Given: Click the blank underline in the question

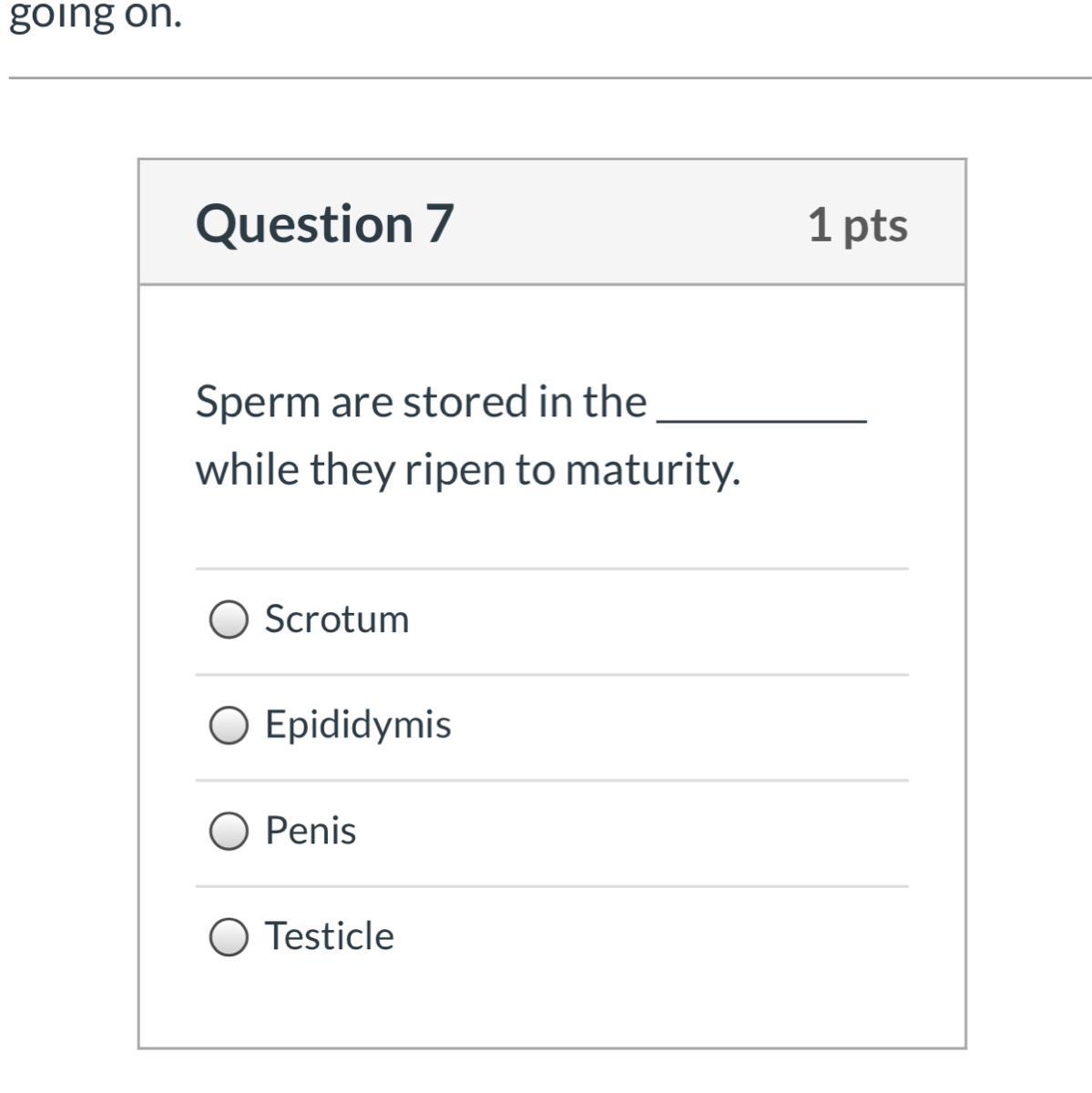Looking at the screenshot, I should click(x=761, y=417).
